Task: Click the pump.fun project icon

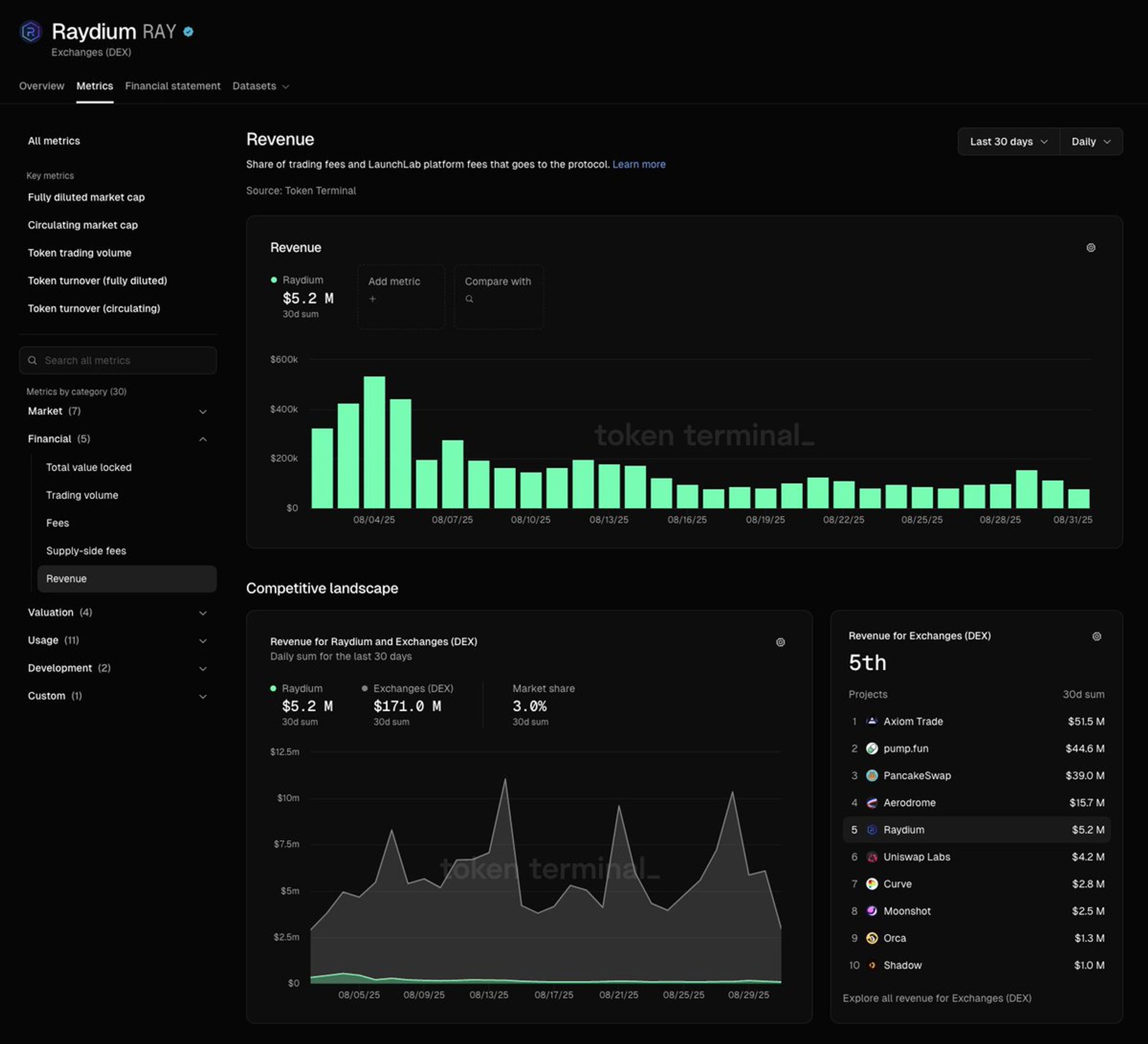Action: (x=872, y=749)
